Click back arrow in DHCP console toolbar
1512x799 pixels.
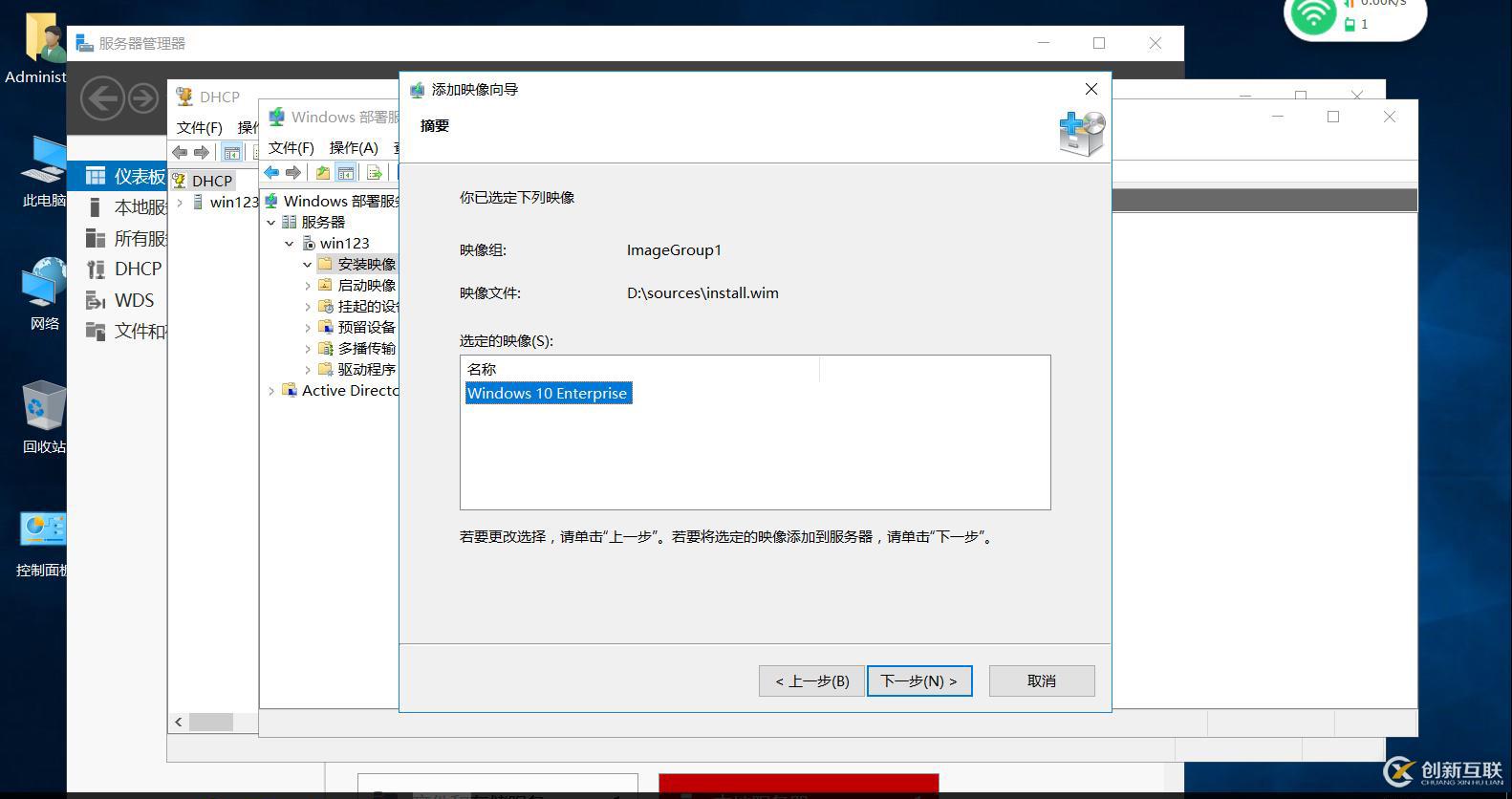tap(180, 152)
